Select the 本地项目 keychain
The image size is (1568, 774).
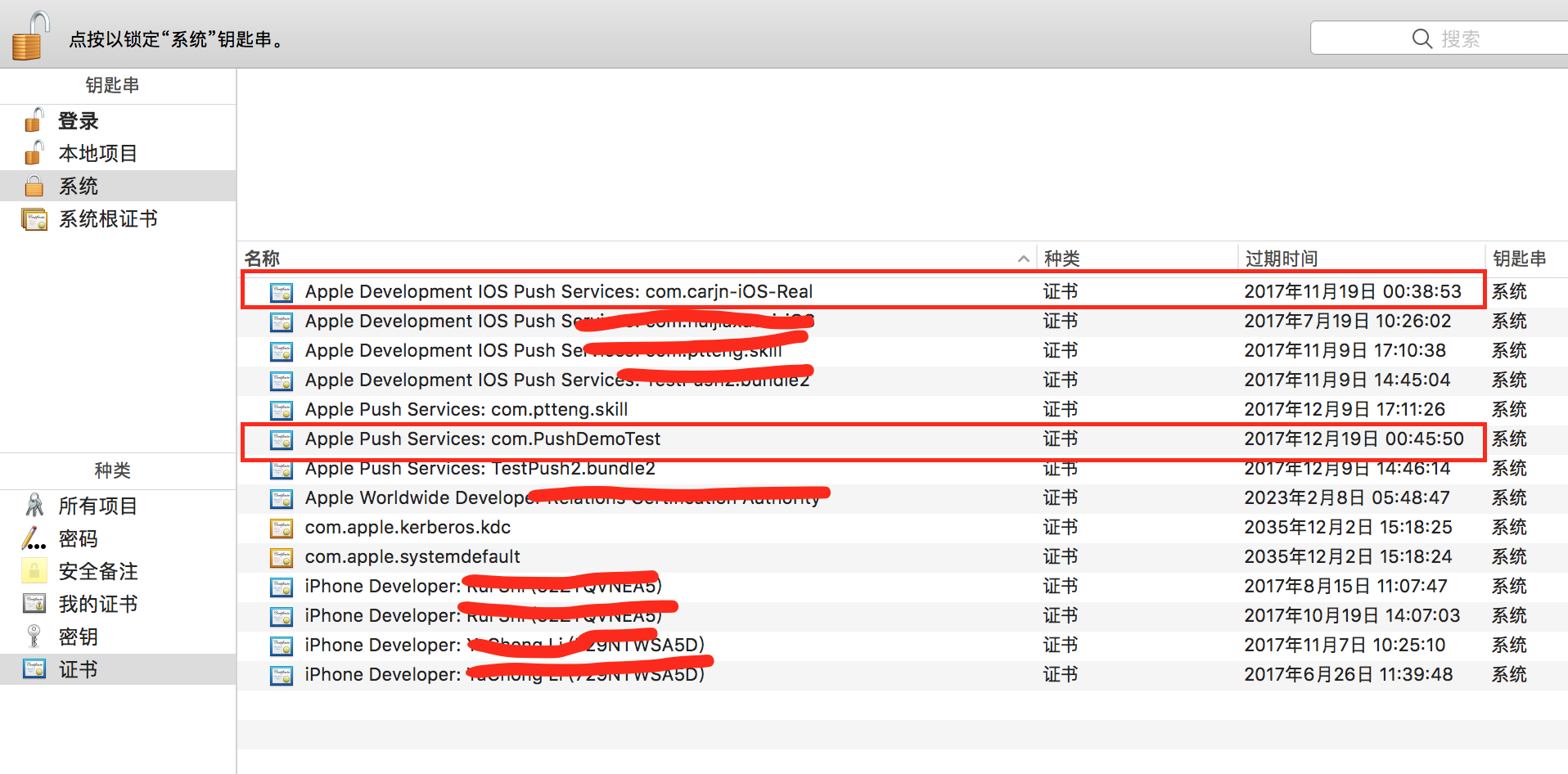pos(97,154)
